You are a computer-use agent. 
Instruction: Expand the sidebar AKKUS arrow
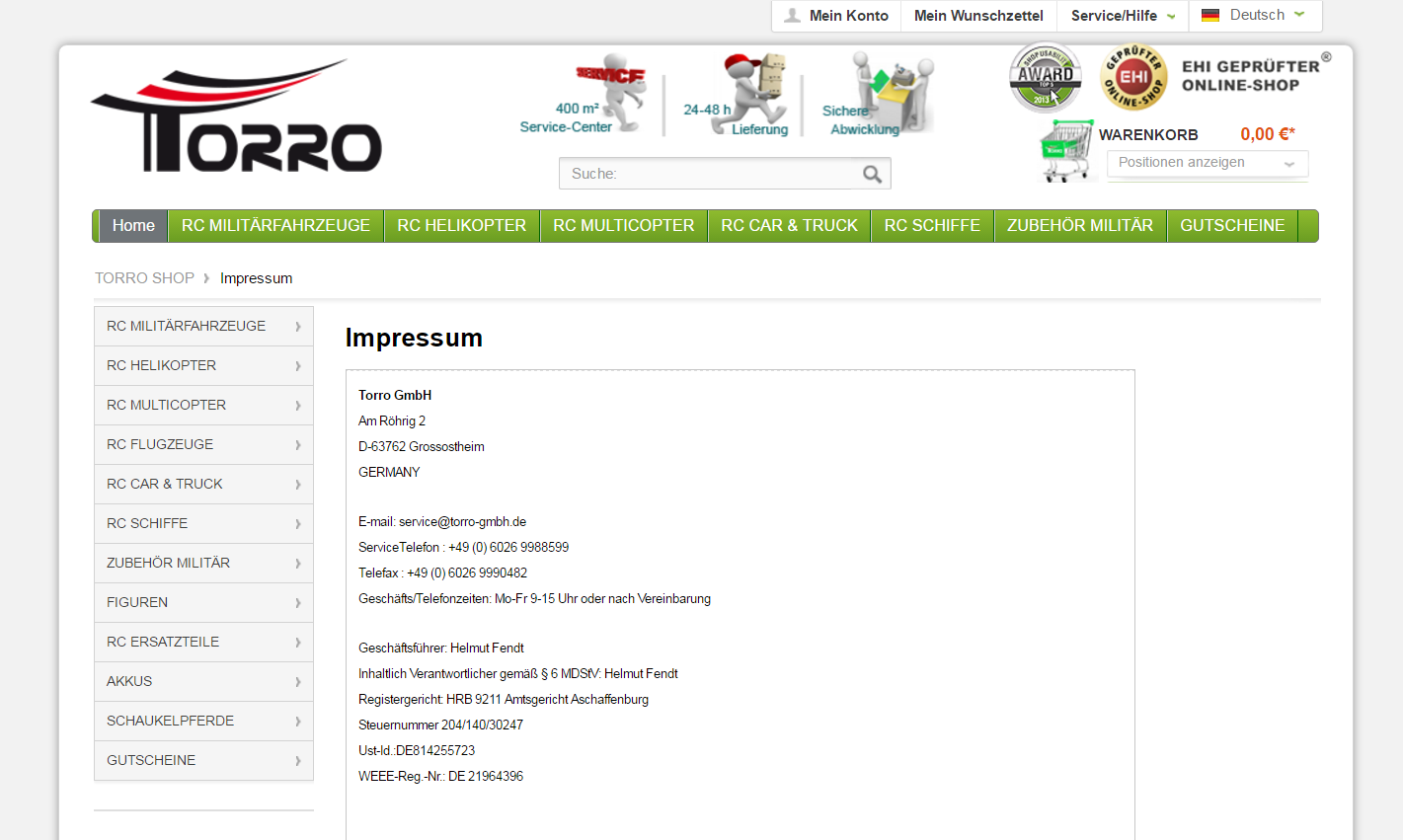coord(298,681)
